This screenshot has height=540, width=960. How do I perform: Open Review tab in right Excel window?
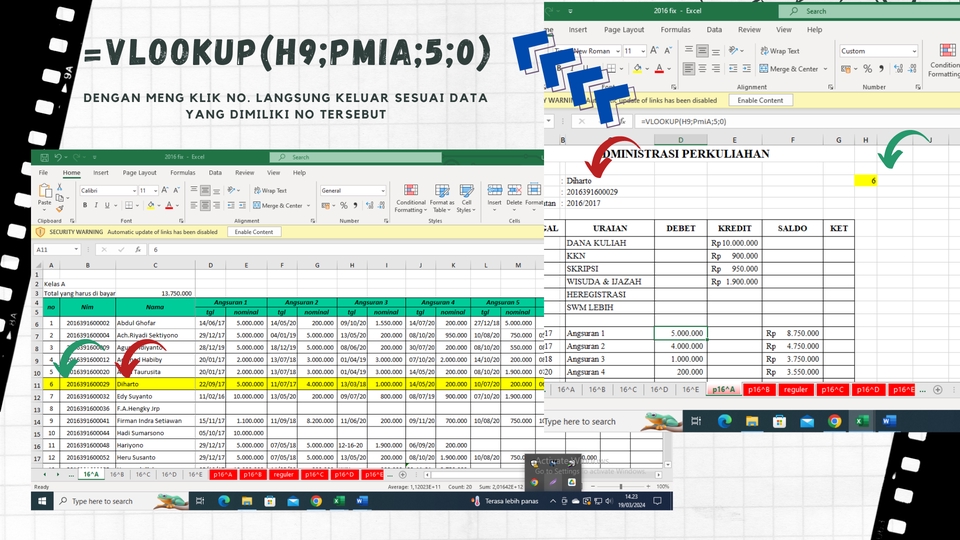[749, 29]
